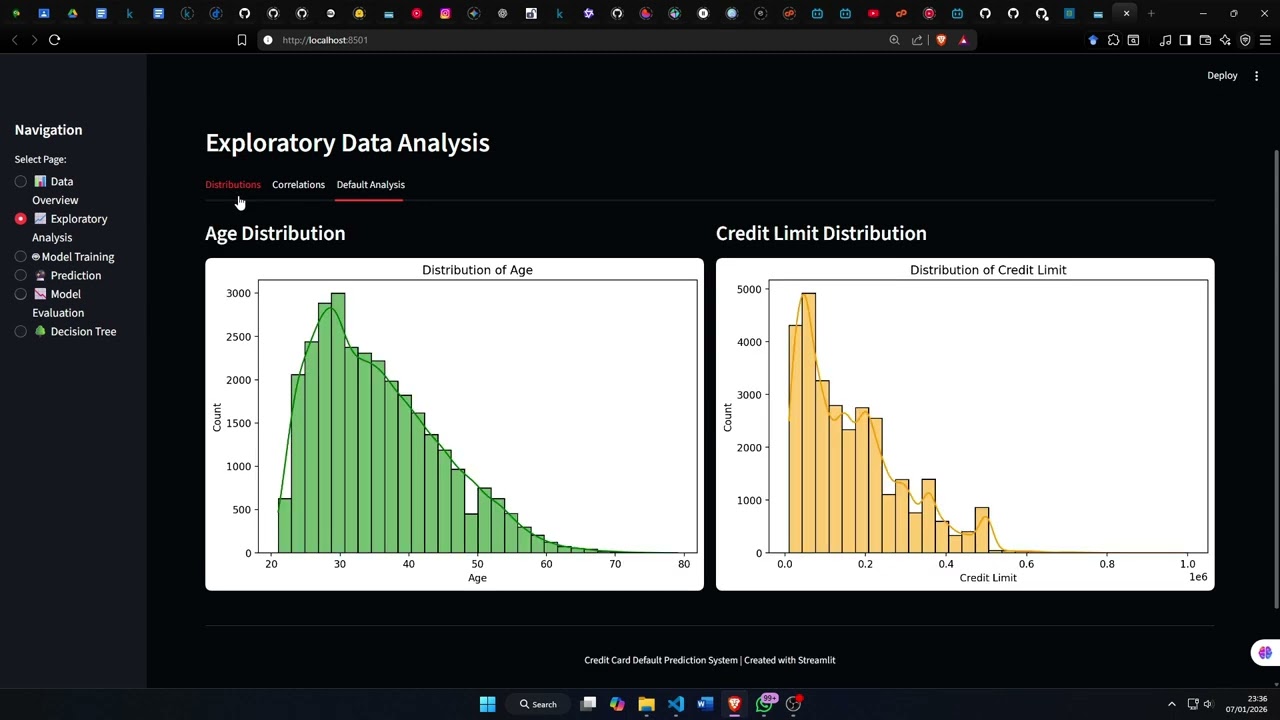Open the browser hamburger menu
The width and height of the screenshot is (1280, 720).
pos(1265,40)
